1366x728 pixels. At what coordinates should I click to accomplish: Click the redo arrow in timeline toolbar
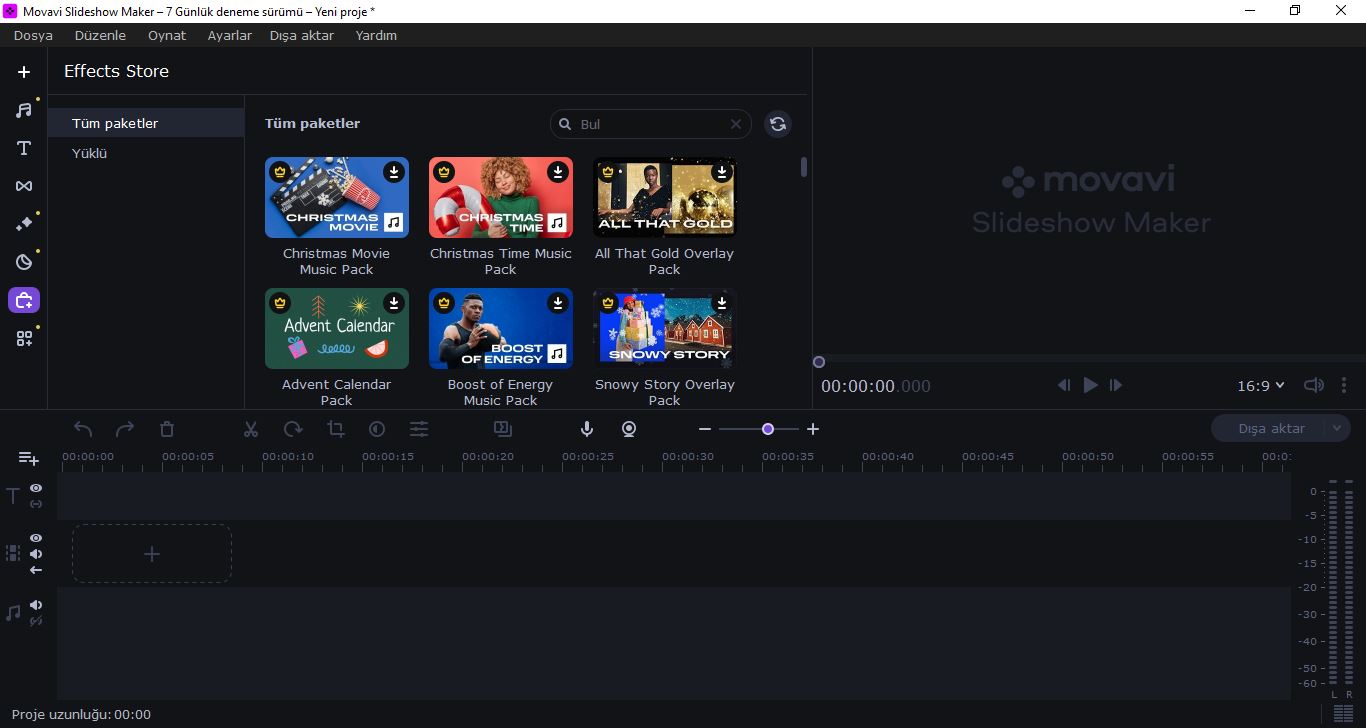tap(125, 429)
